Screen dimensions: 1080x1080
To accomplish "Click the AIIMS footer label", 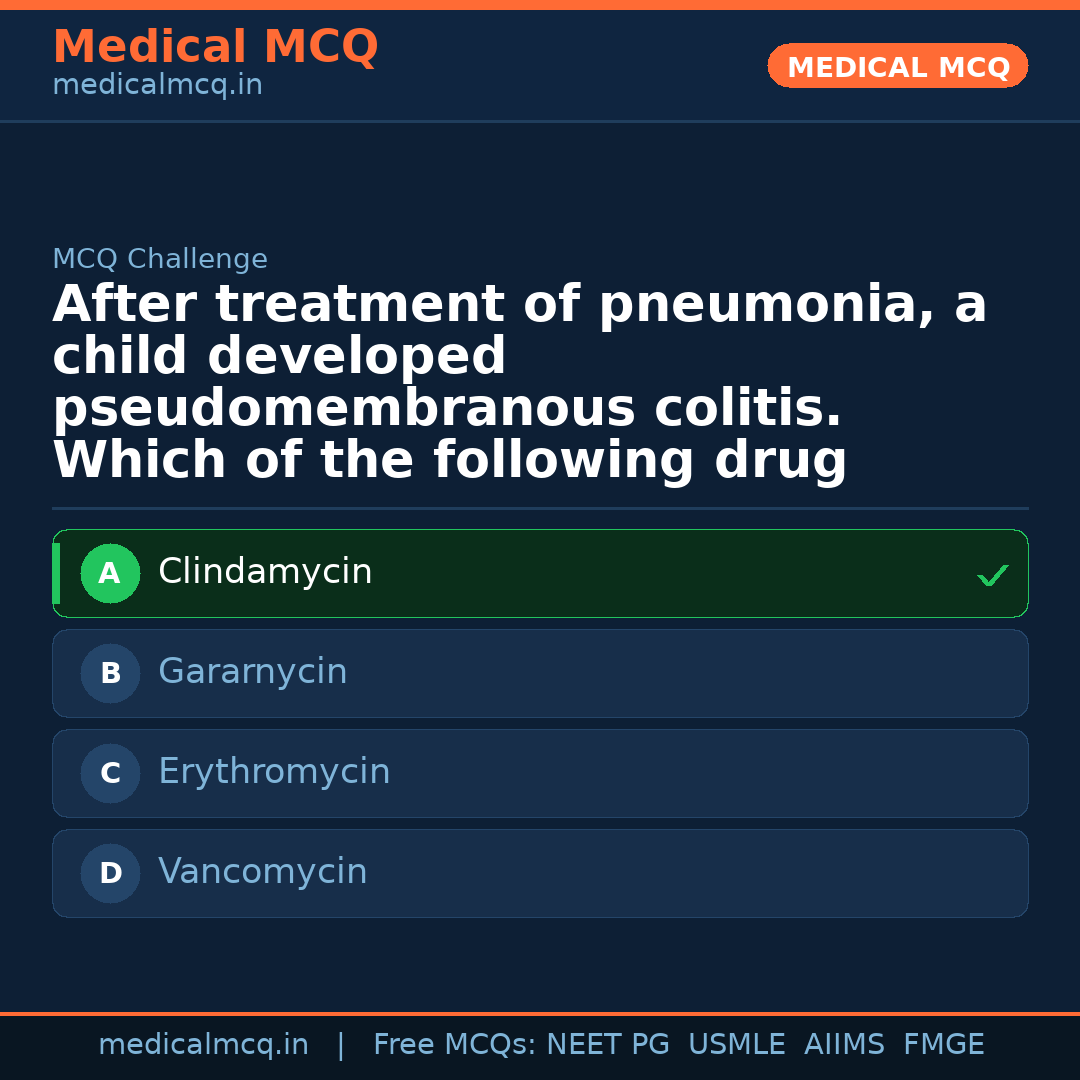I will click(x=844, y=1045).
